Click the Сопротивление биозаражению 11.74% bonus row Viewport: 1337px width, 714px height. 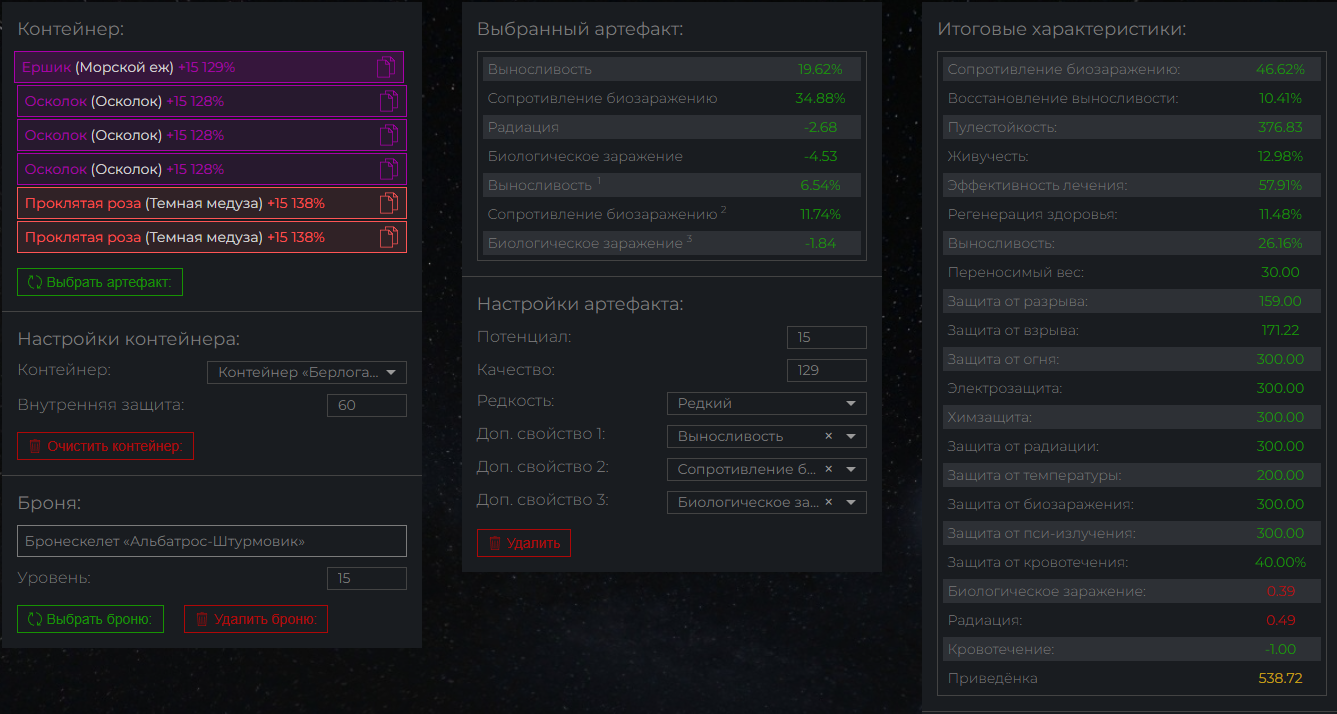pos(672,214)
